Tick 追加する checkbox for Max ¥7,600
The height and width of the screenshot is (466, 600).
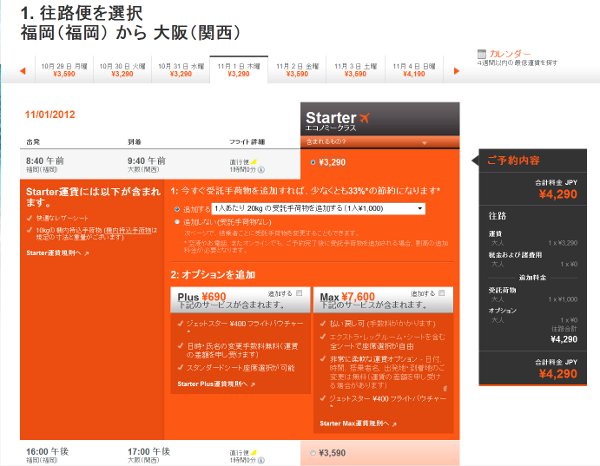click(442, 293)
